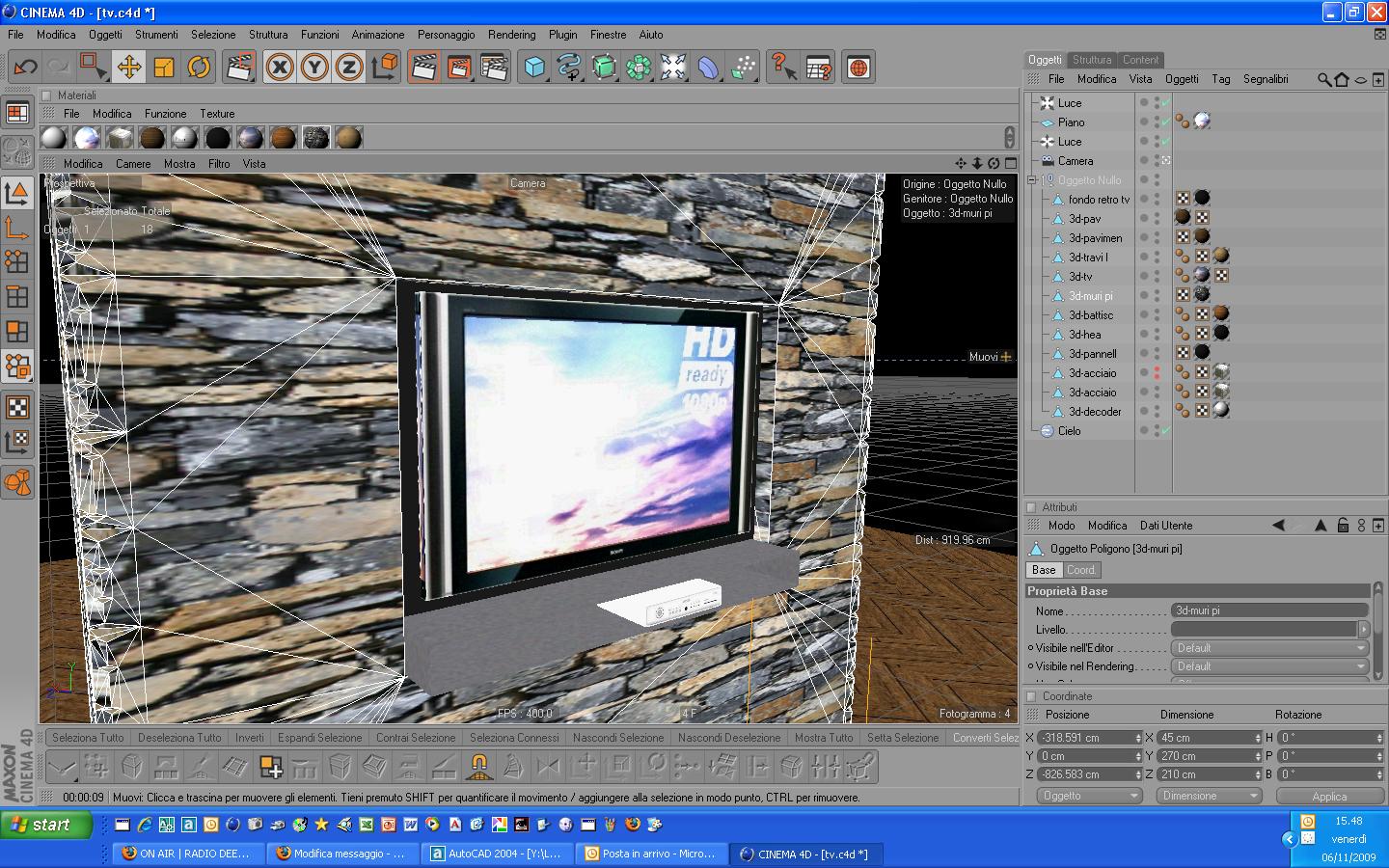Image resolution: width=1389 pixels, height=868 pixels.
Task: Open the deformer objects icon
Action: [x=708, y=68]
